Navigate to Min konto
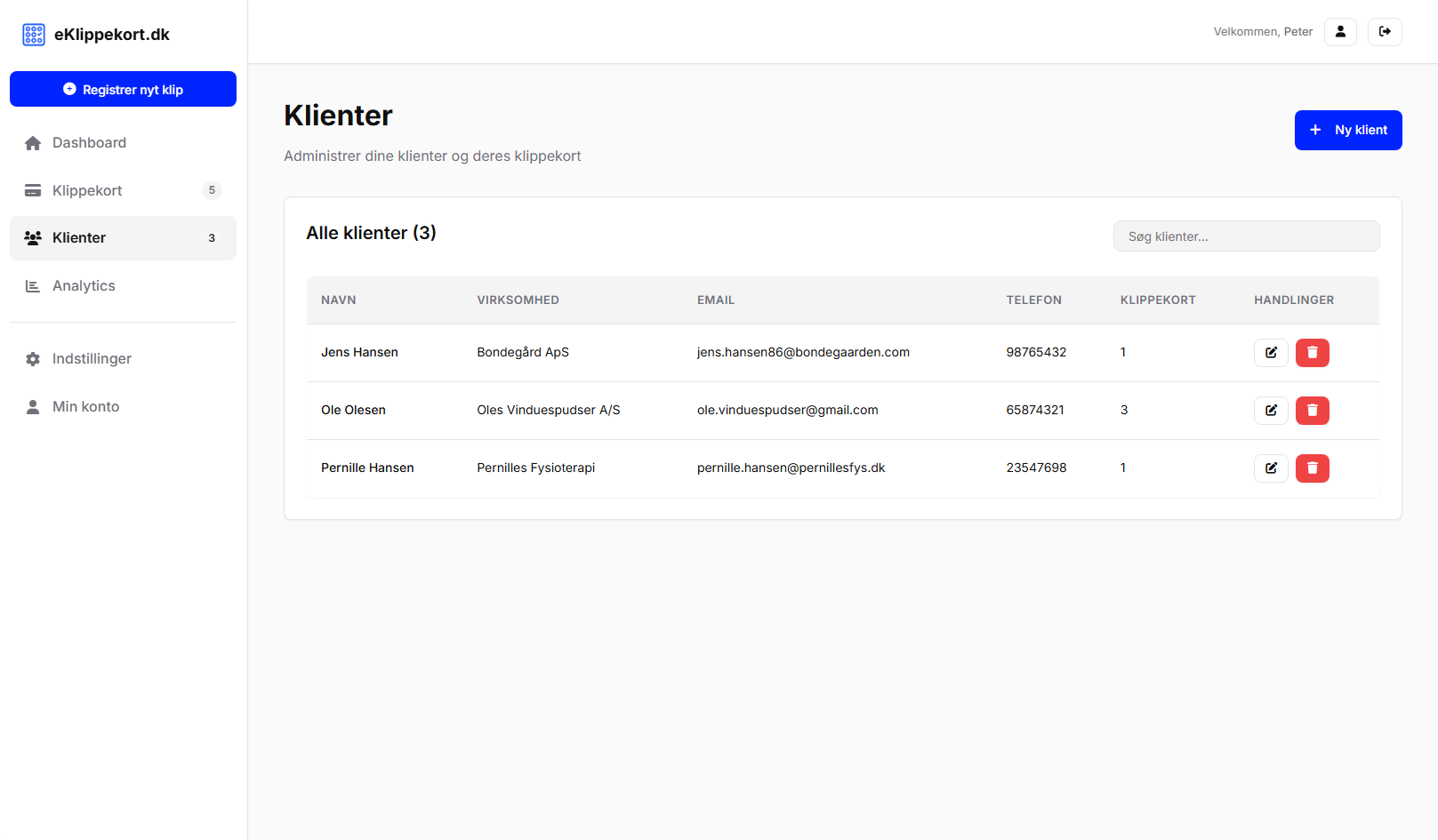 point(85,407)
